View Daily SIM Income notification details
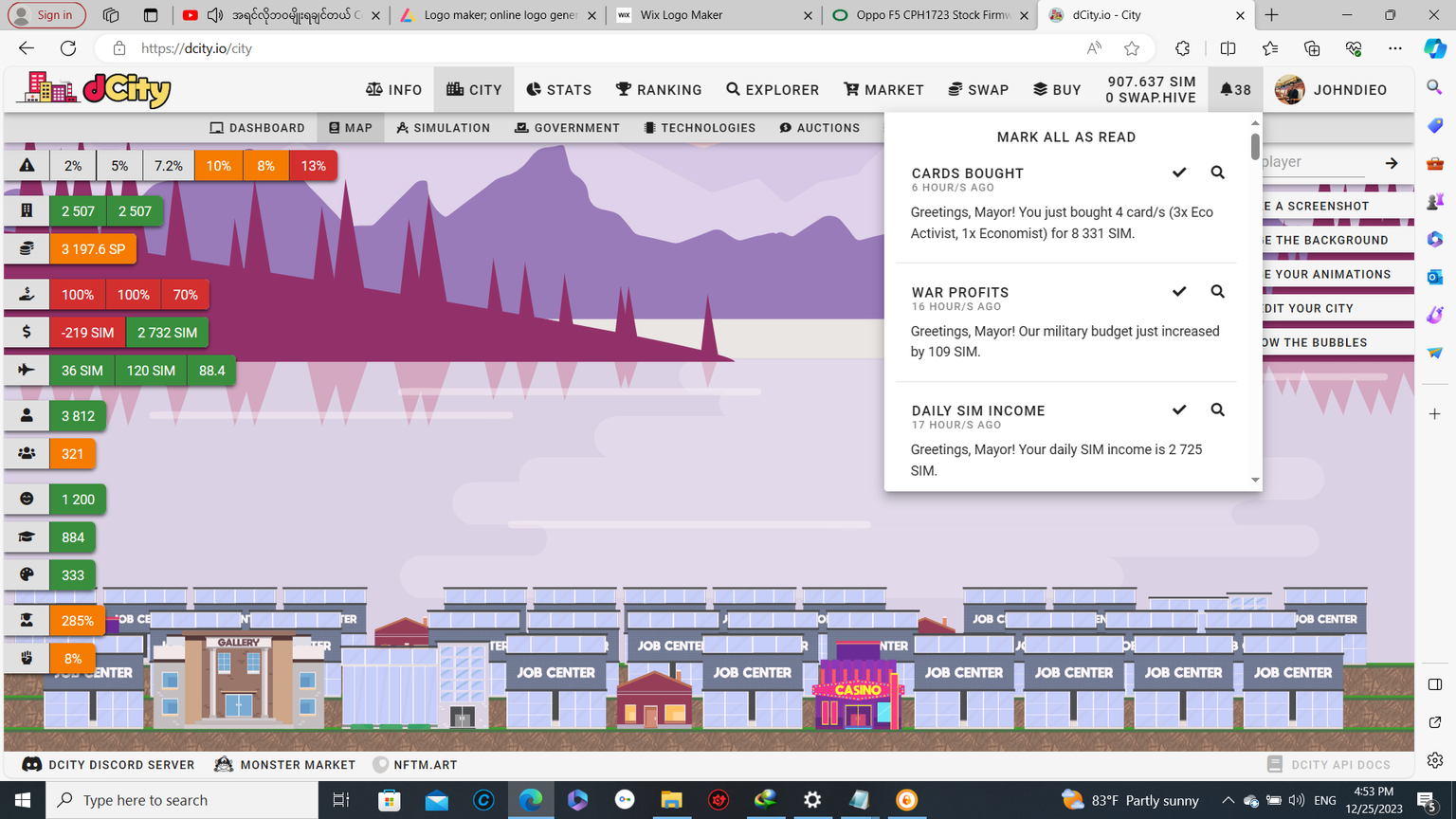Screen dimensions: 1456x819 (x=1217, y=409)
